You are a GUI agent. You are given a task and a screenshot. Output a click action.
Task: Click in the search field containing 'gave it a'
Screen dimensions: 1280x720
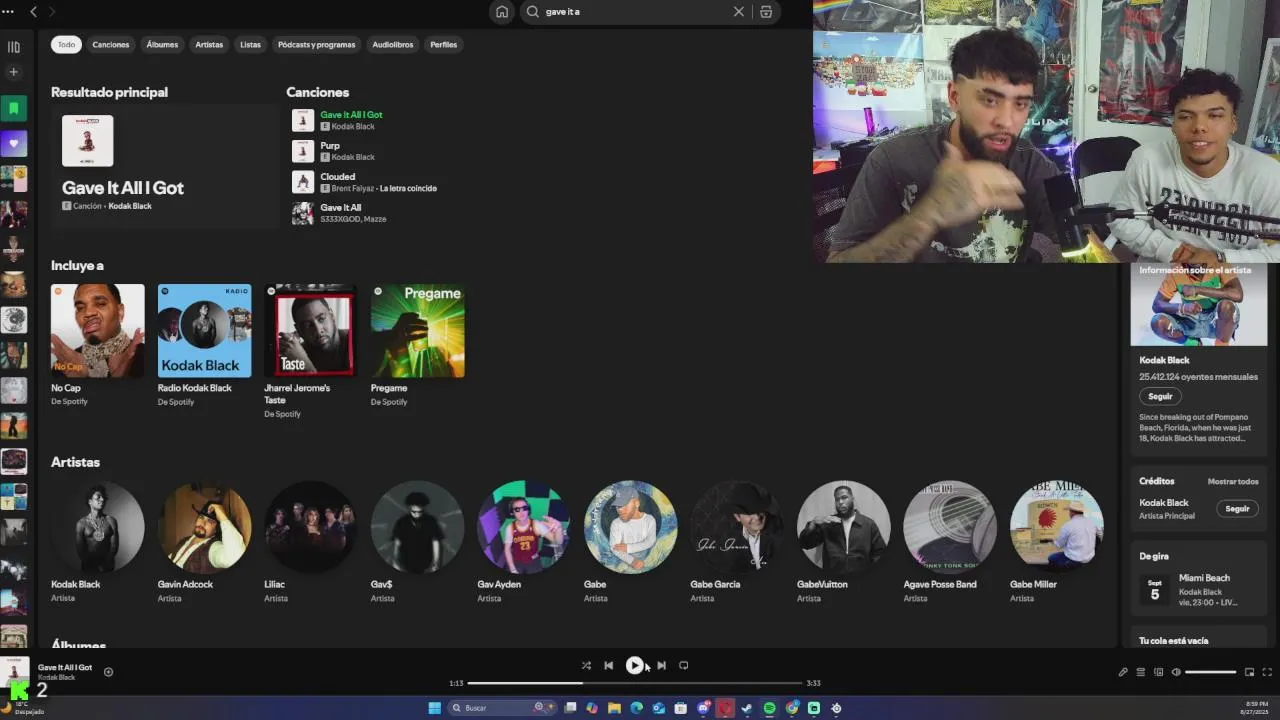point(635,12)
